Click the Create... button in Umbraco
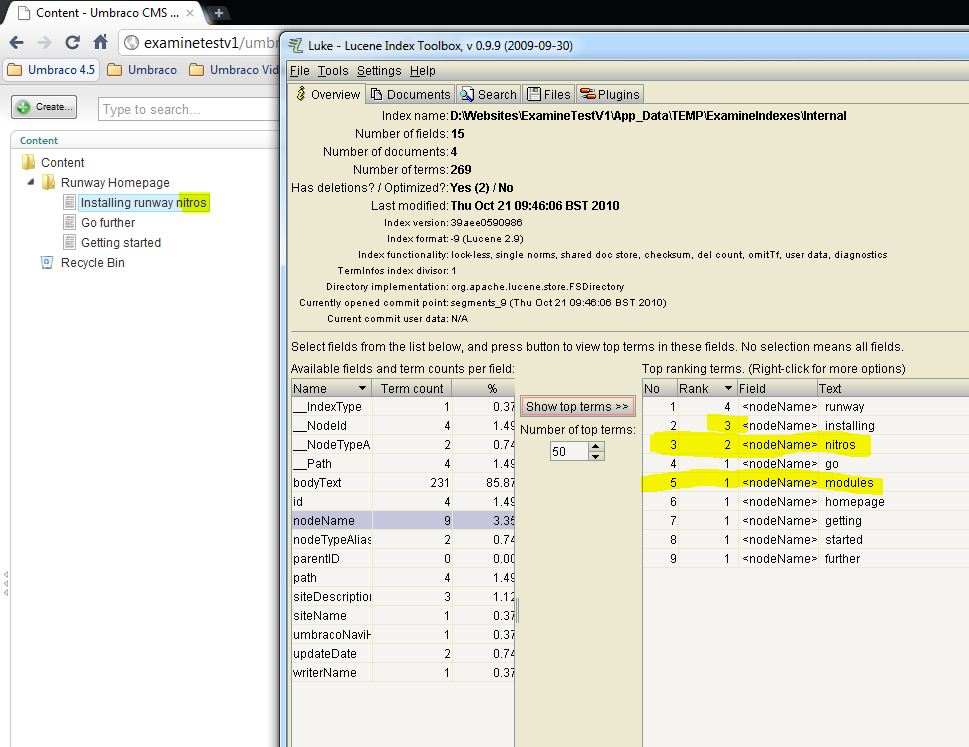 pyautogui.click(x=44, y=107)
